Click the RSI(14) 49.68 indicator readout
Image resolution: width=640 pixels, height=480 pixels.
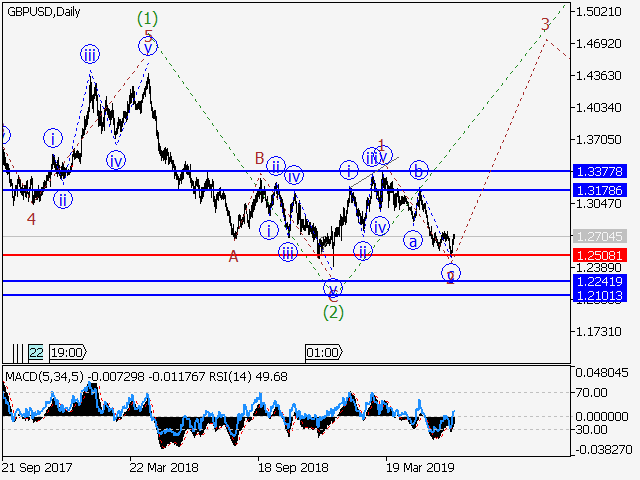[x=248, y=376]
